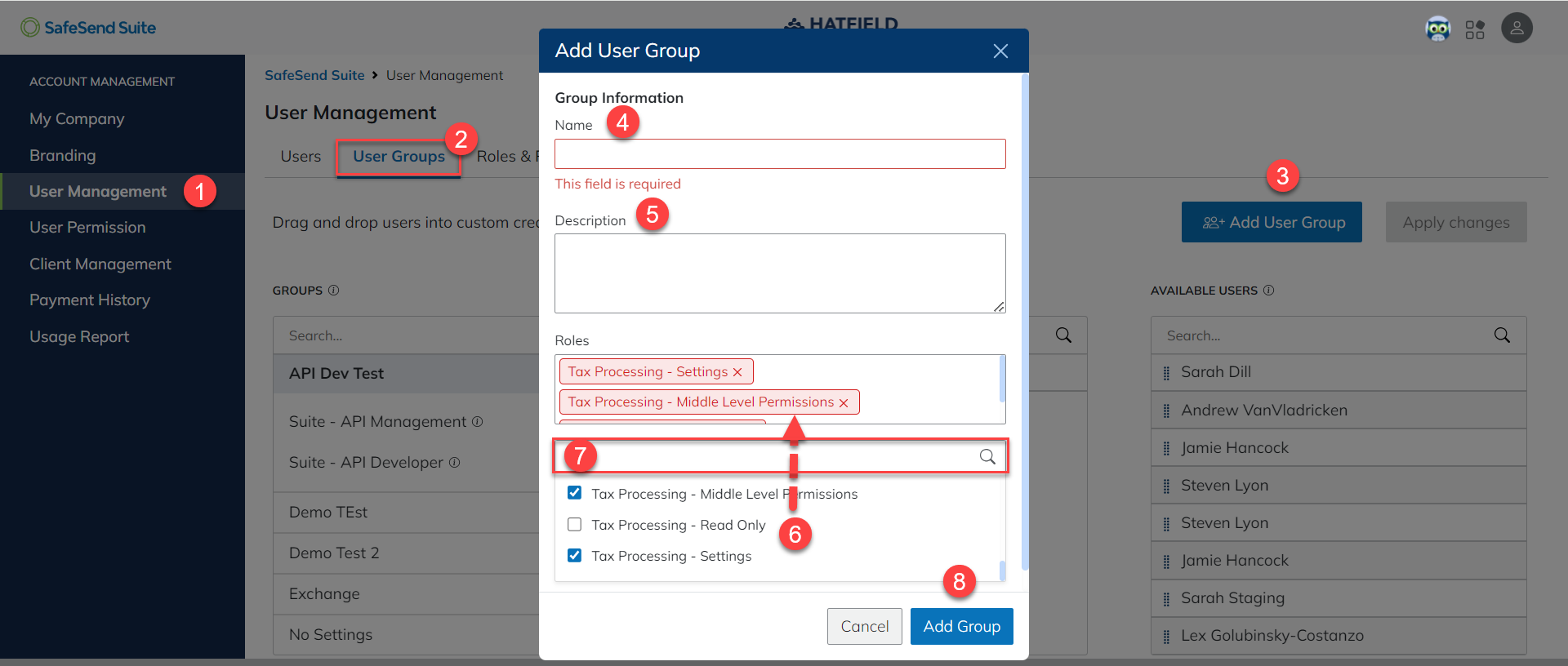
Task: Follow the SafeSend Suite breadcrumb link
Action: tap(314, 75)
